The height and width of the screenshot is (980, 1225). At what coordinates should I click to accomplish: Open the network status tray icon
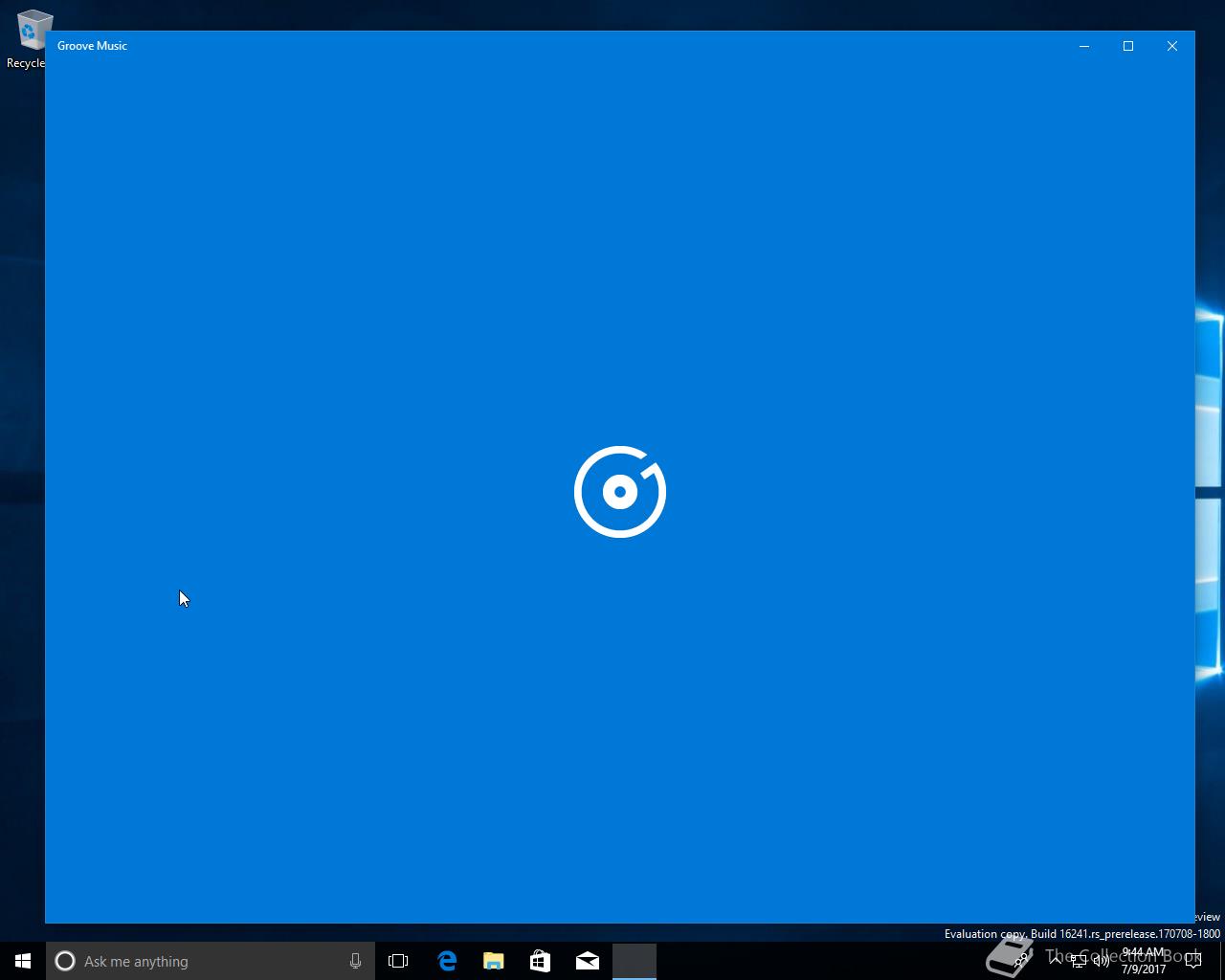point(1079,961)
